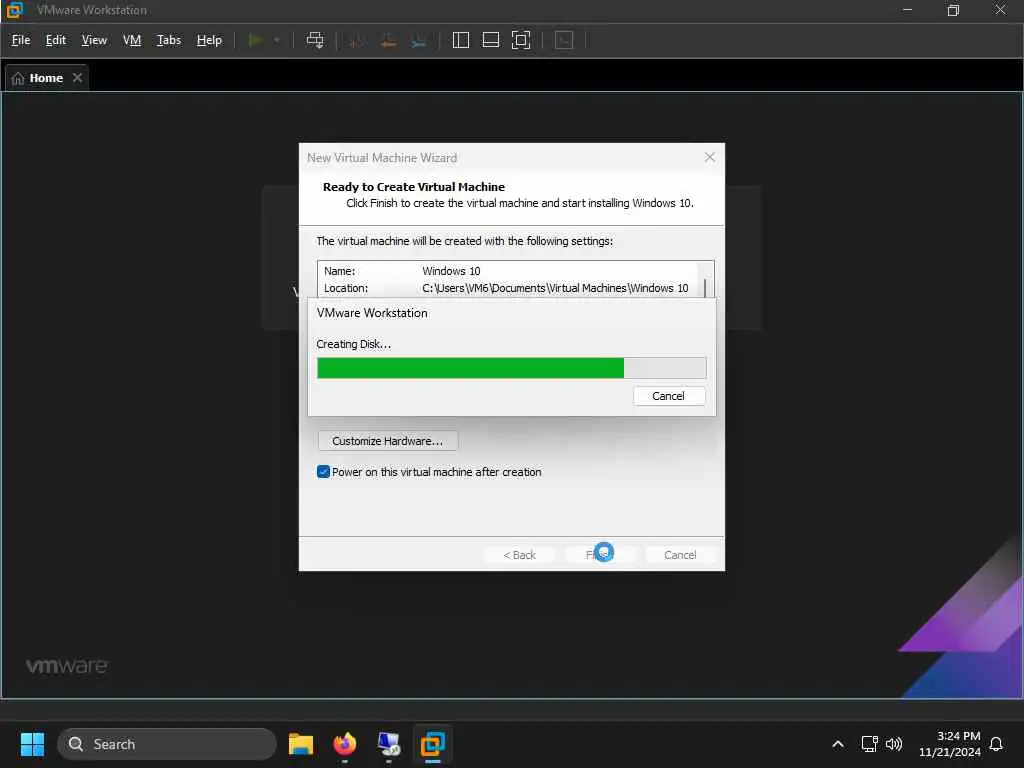This screenshot has width=1024, height=768.
Task: Click the taskbar Search box
Action: tap(167, 744)
